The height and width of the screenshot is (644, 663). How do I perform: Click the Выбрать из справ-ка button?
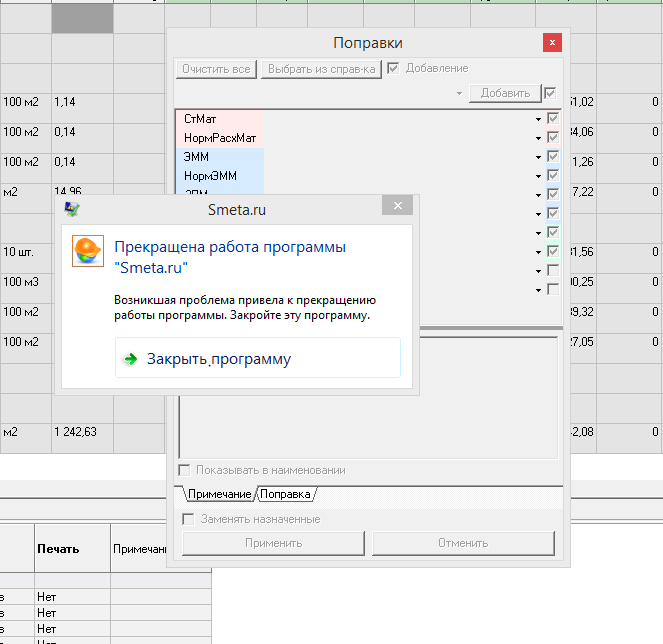click(321, 69)
